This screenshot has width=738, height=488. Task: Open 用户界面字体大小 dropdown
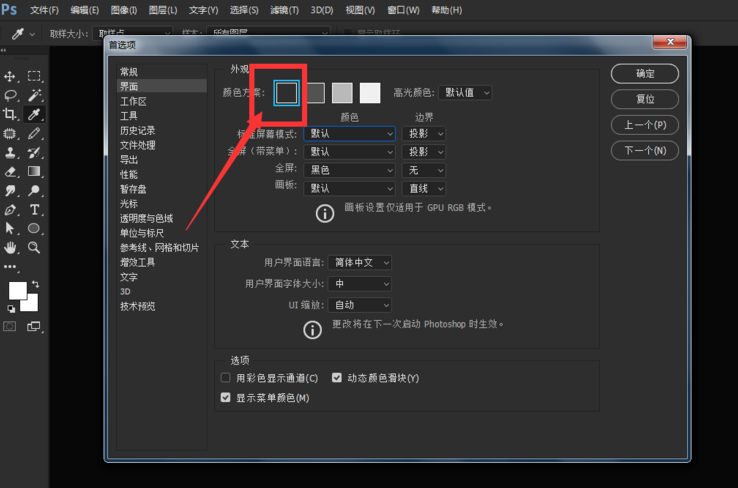tap(360, 284)
